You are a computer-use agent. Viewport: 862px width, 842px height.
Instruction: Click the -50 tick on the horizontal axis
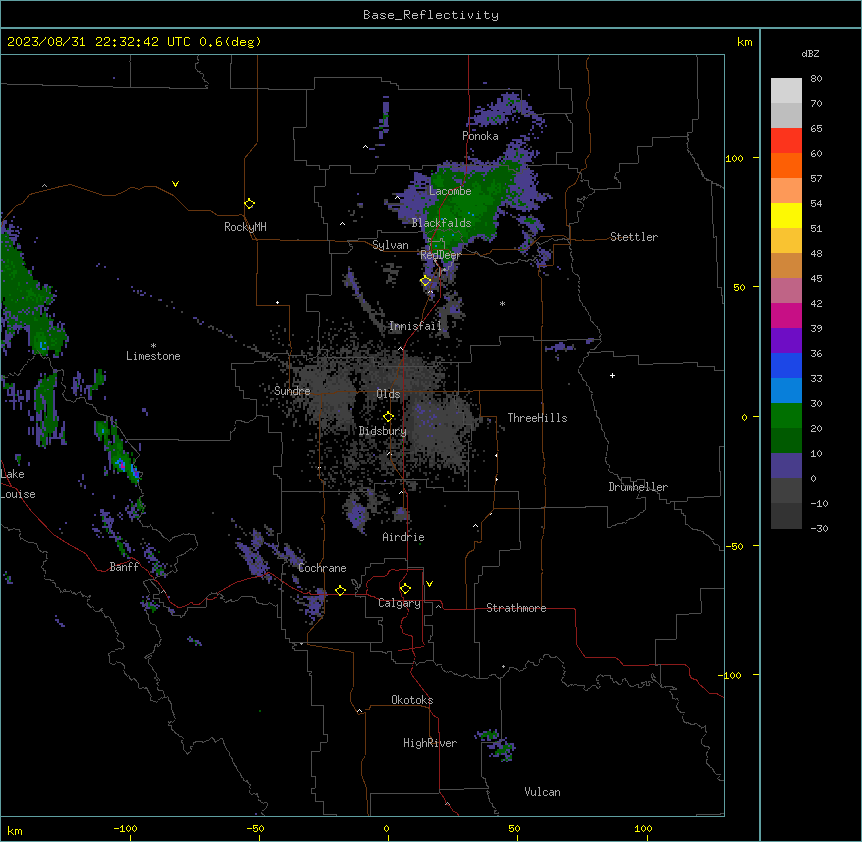pyautogui.click(x=255, y=828)
